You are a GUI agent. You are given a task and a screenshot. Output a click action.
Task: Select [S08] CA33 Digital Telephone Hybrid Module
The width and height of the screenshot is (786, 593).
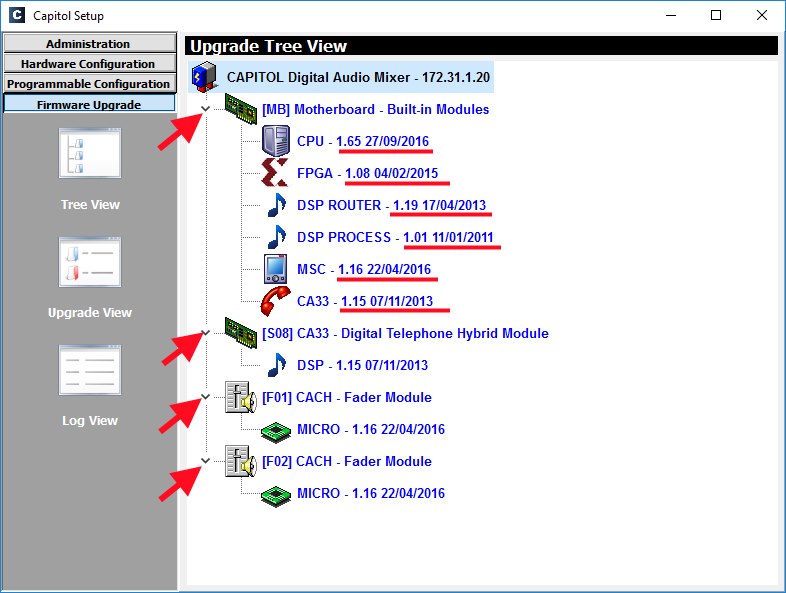(405, 333)
